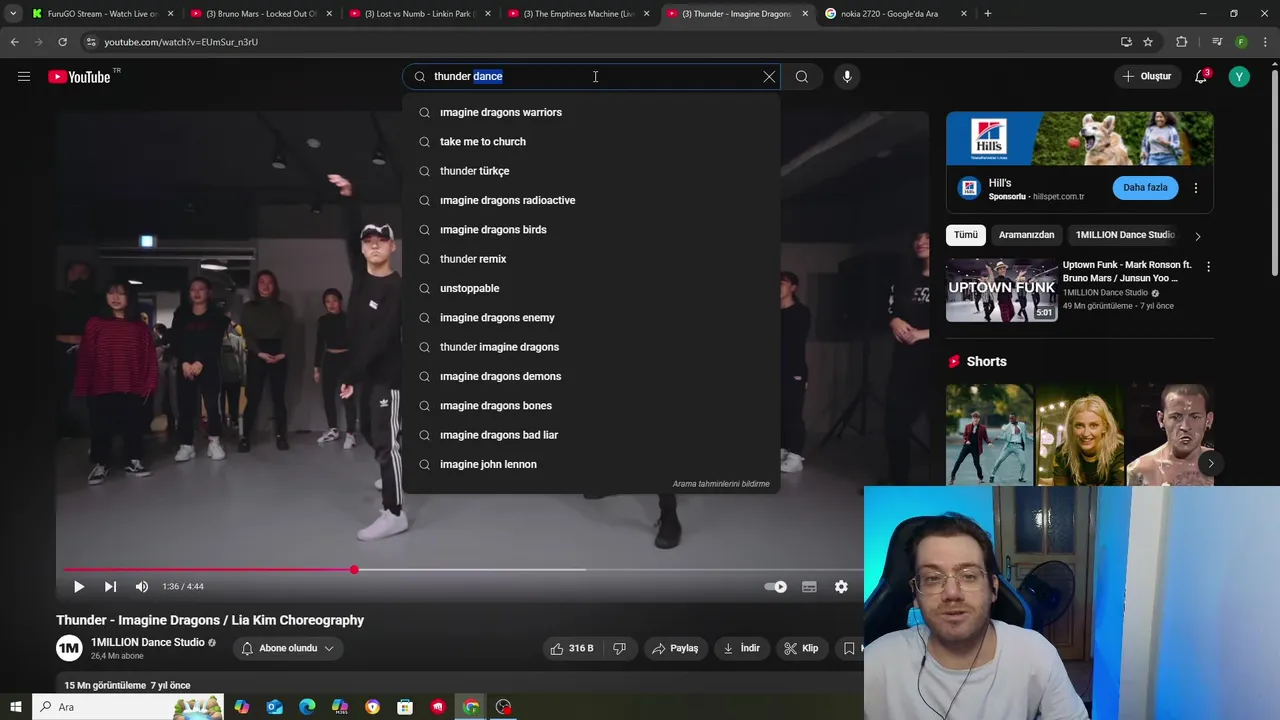This screenshot has height=720, width=1280.
Task: Like the video with thumbs up 316 B
Action: (x=571, y=649)
